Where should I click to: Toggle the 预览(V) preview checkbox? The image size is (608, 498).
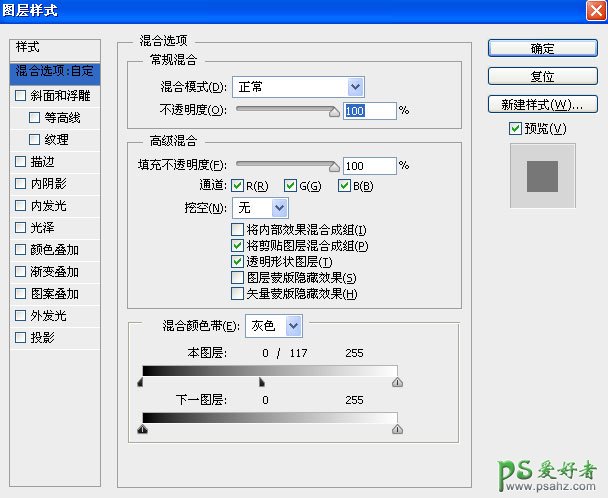515,128
